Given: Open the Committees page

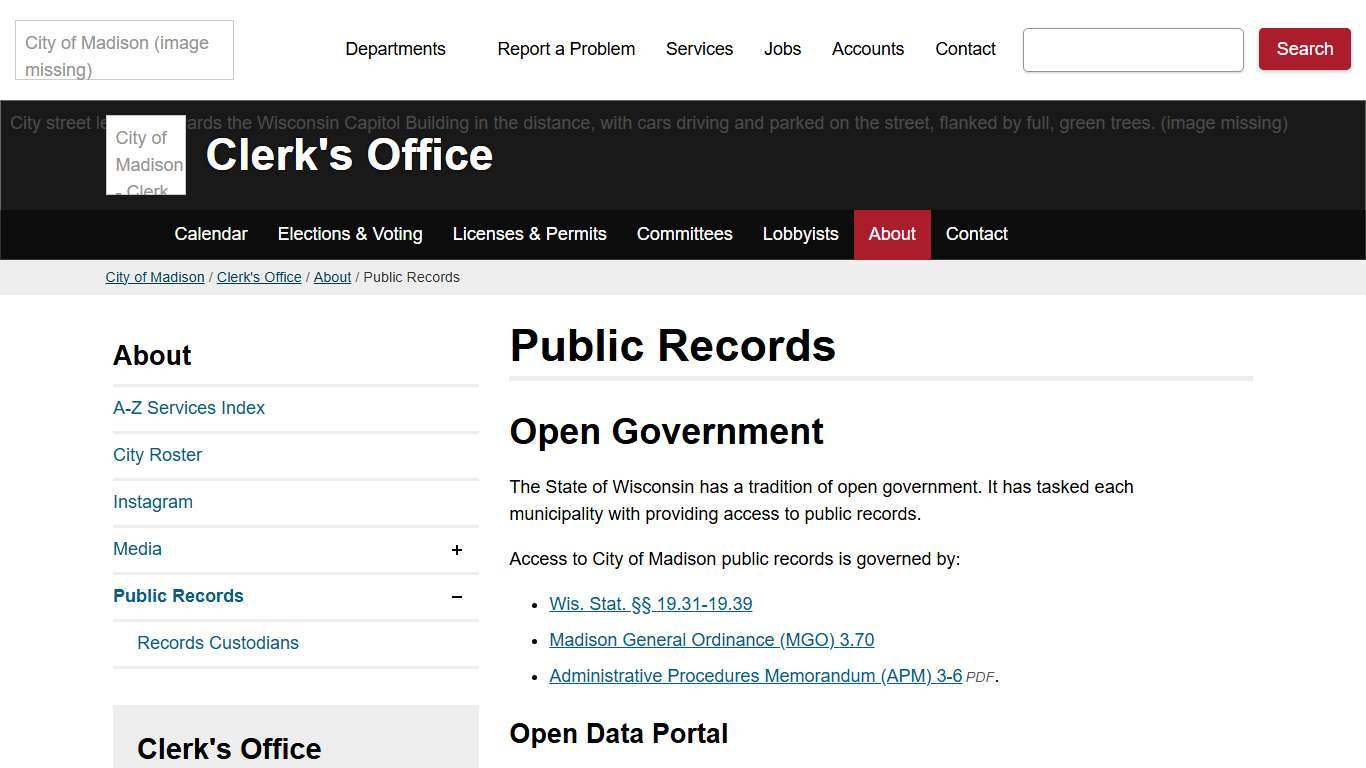Looking at the screenshot, I should point(684,234).
